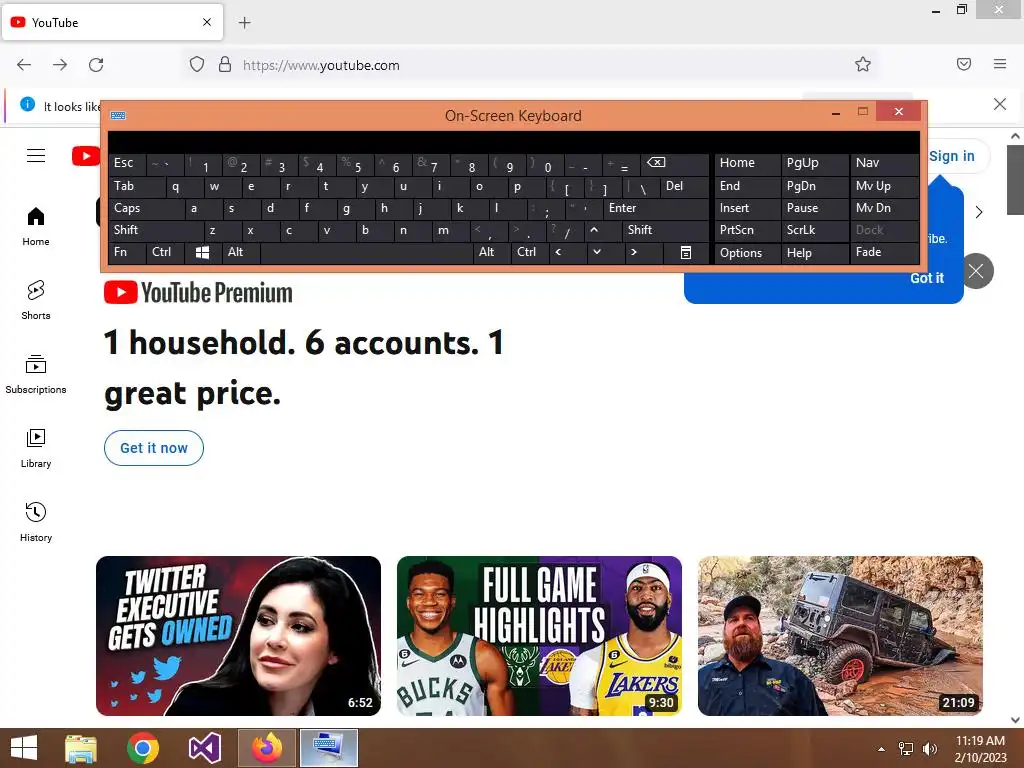Click the Esc key on On-Screen Keyboard
This screenshot has width=1024, height=768.
pos(127,163)
